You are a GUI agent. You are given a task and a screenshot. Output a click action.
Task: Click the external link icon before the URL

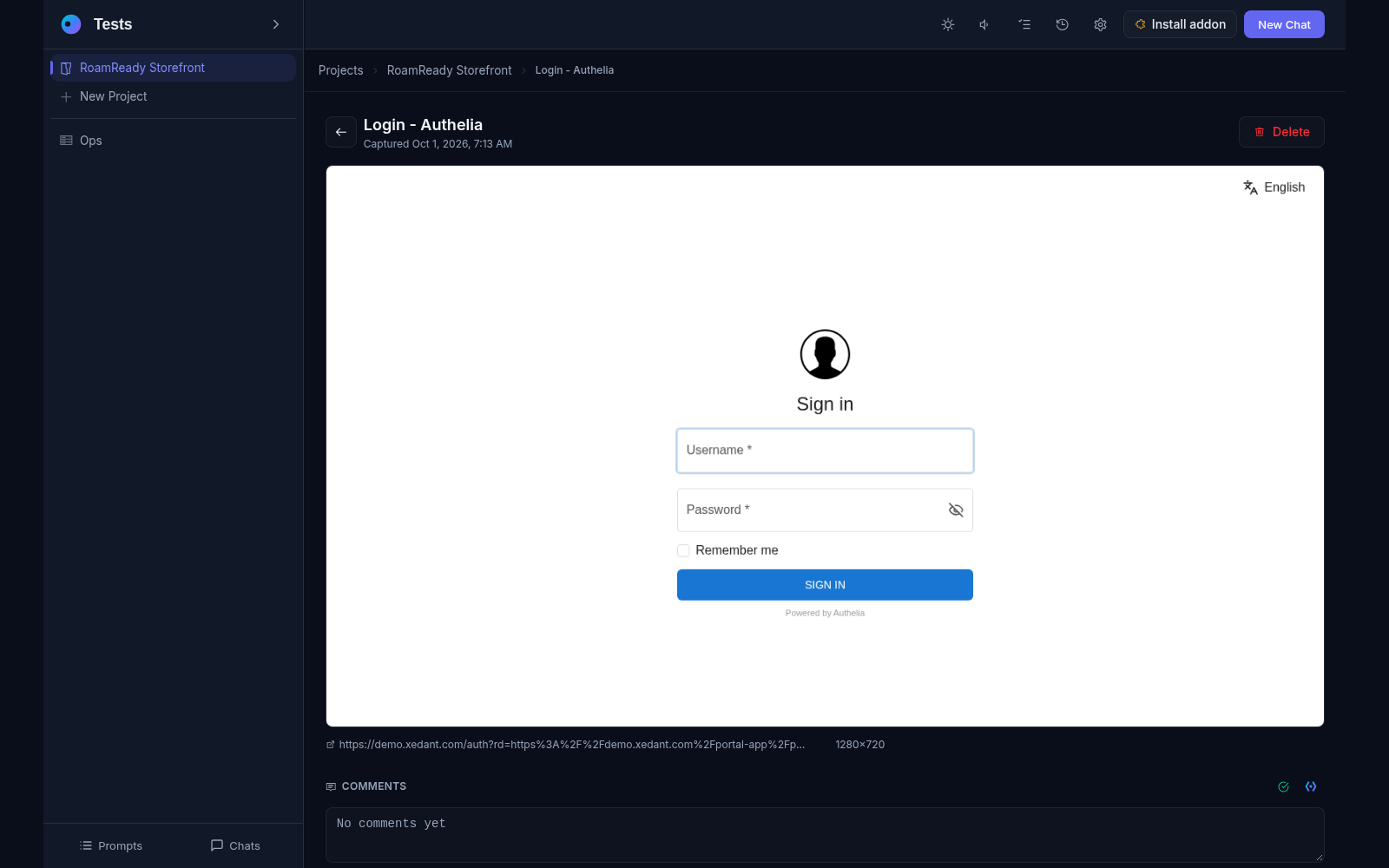click(330, 745)
